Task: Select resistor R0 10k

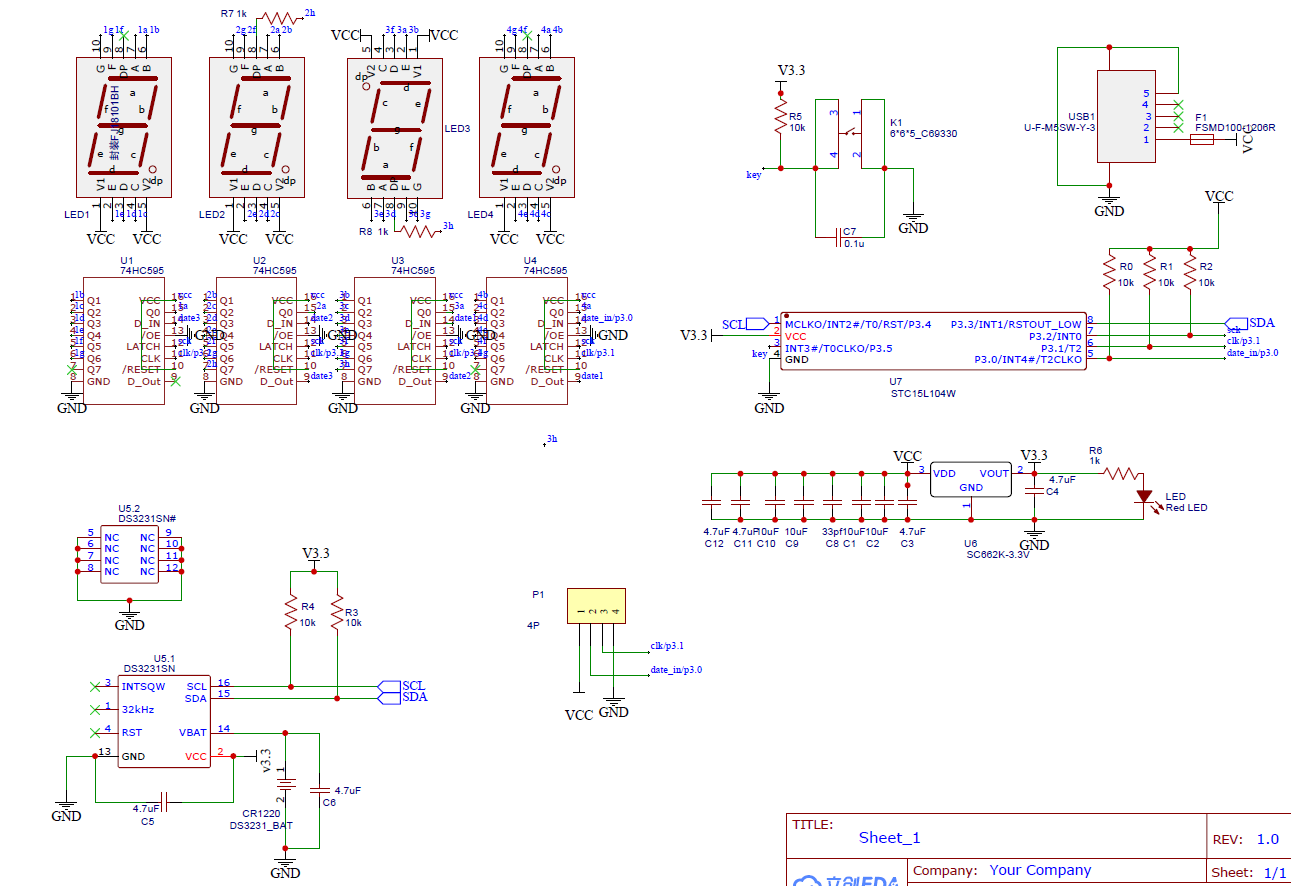Action: [1108, 272]
